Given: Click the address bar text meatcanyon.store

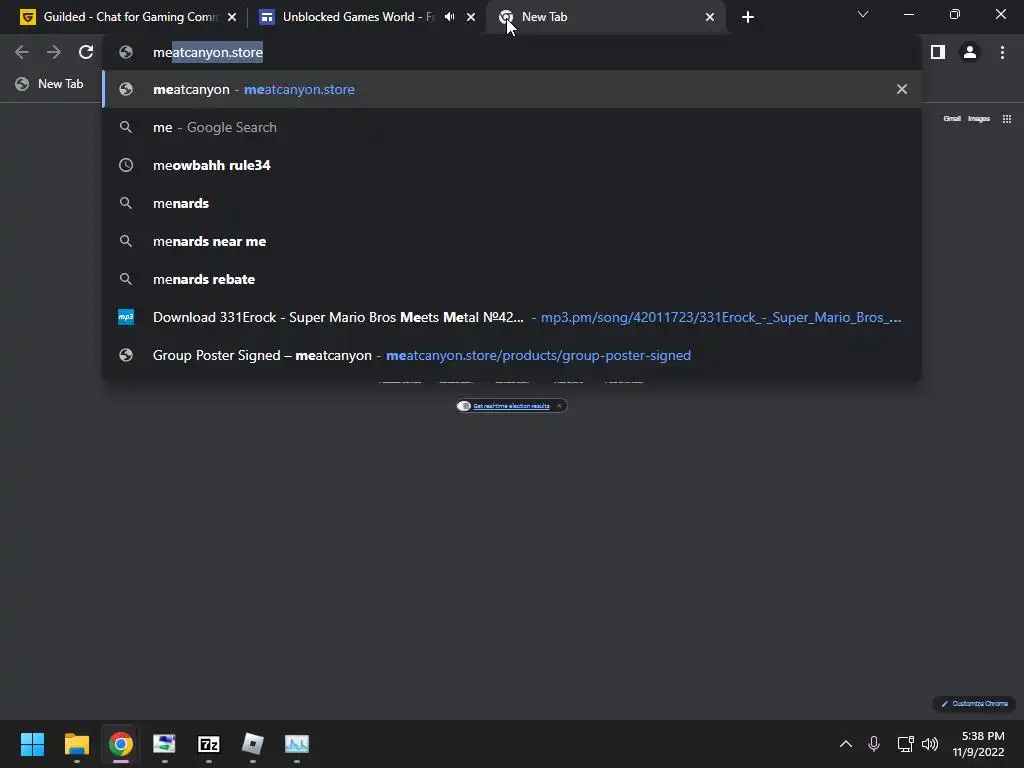Looking at the screenshot, I should click(208, 52).
